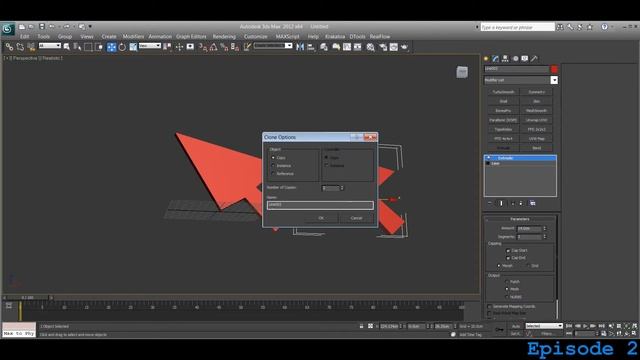Open the Customize menu
This screenshot has width=640, height=360.
pos(256,37)
